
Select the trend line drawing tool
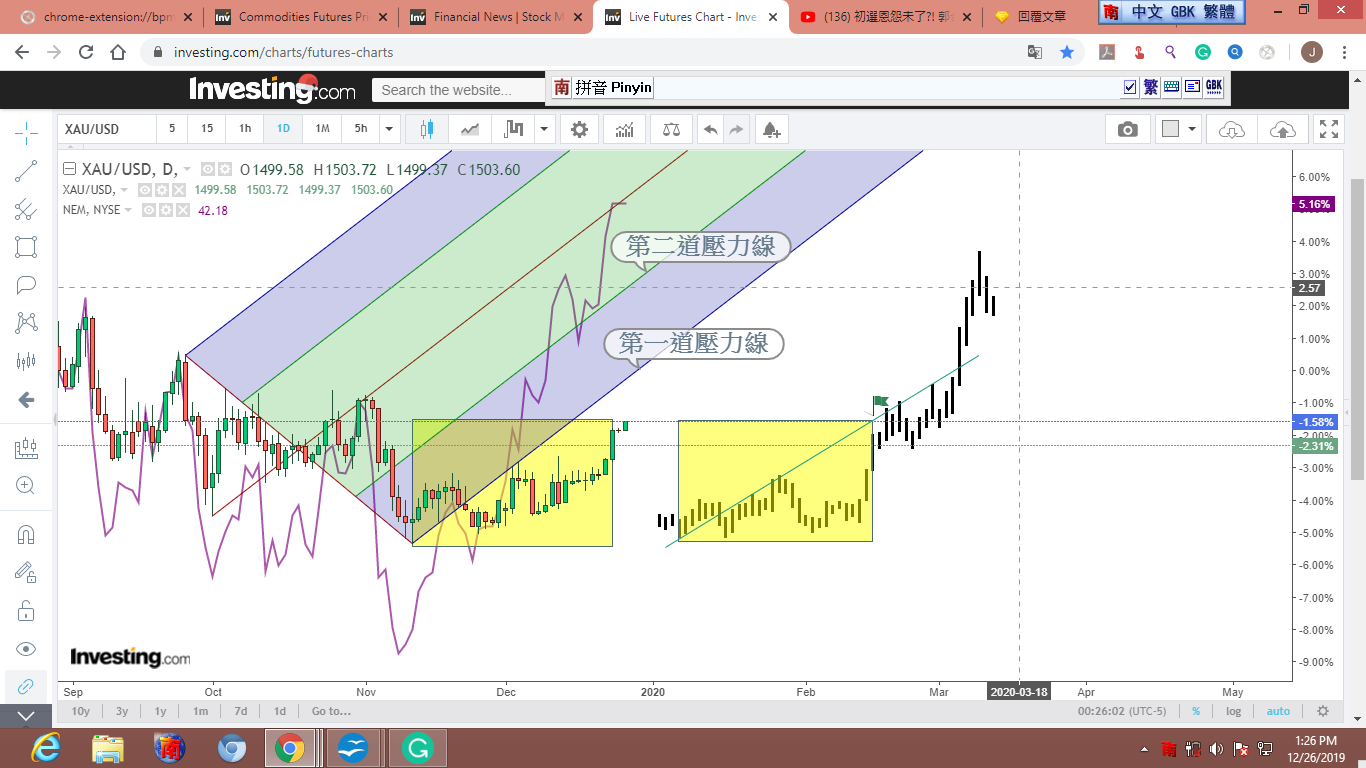26,171
